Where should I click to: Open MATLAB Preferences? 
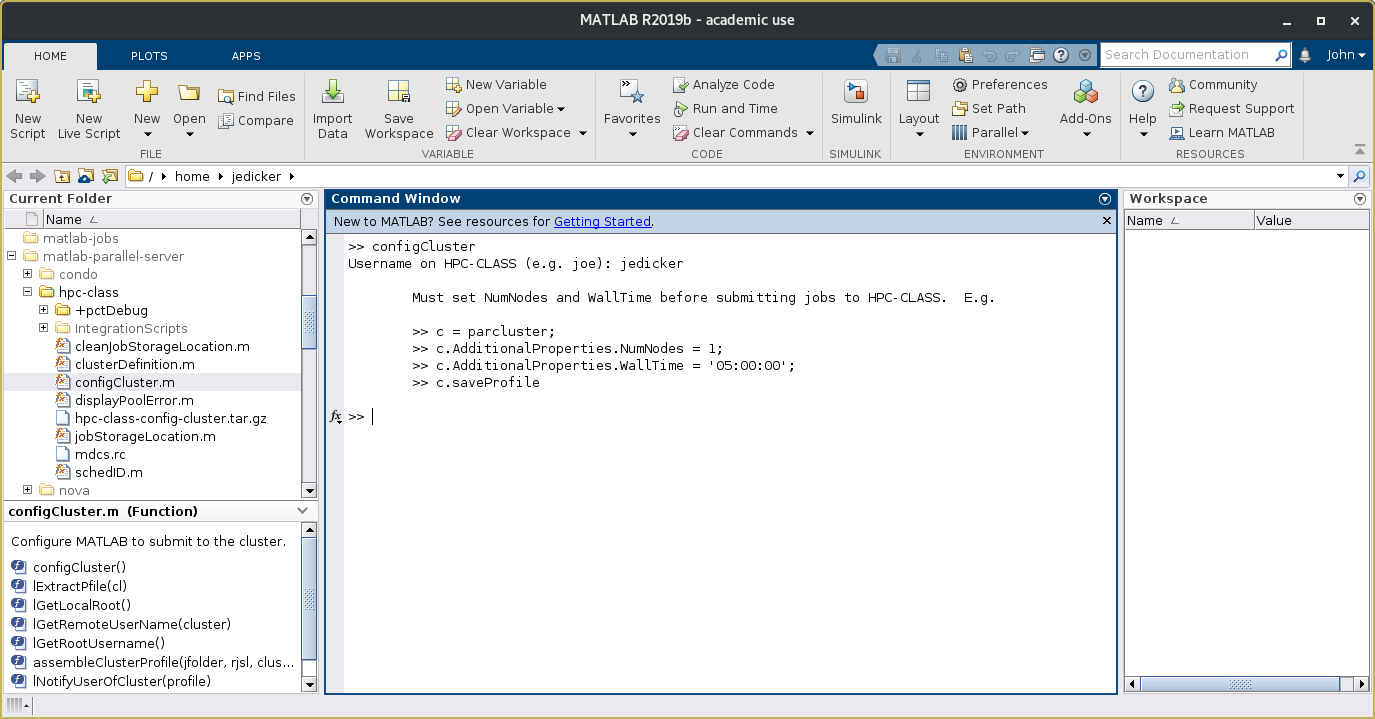[1000, 84]
